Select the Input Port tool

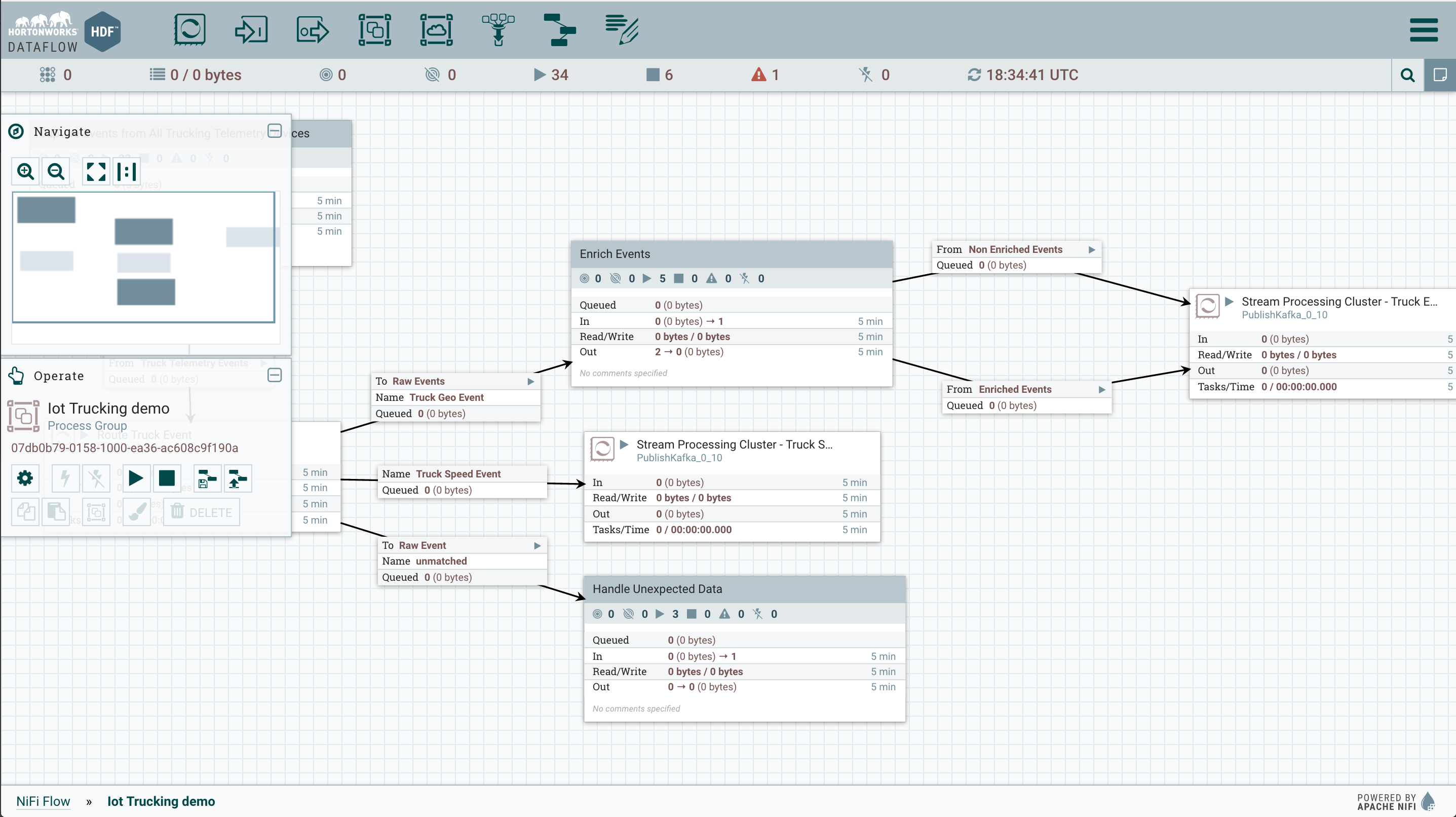251,29
